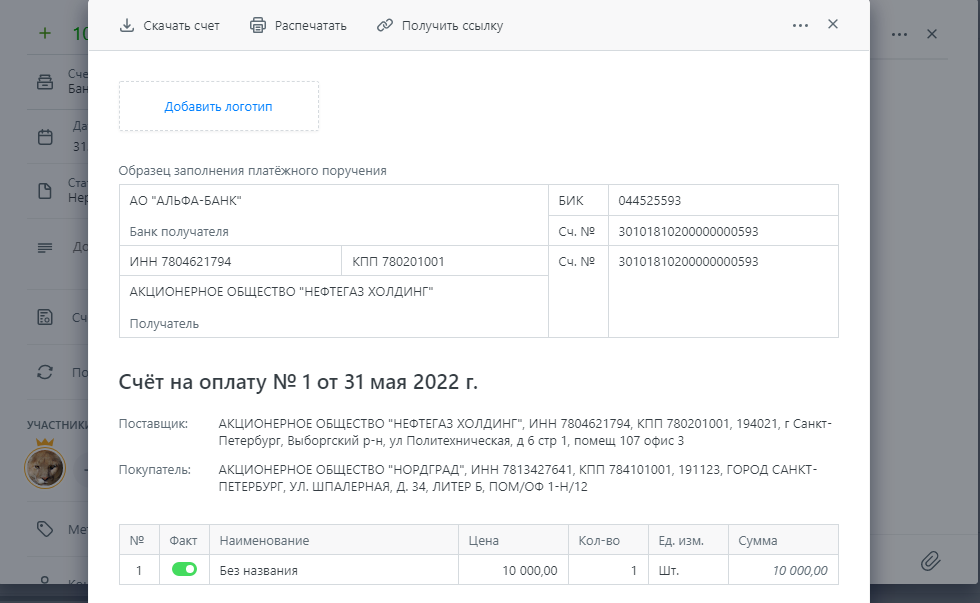
Task: Click the green plus icon in background window
Action: [45, 33]
